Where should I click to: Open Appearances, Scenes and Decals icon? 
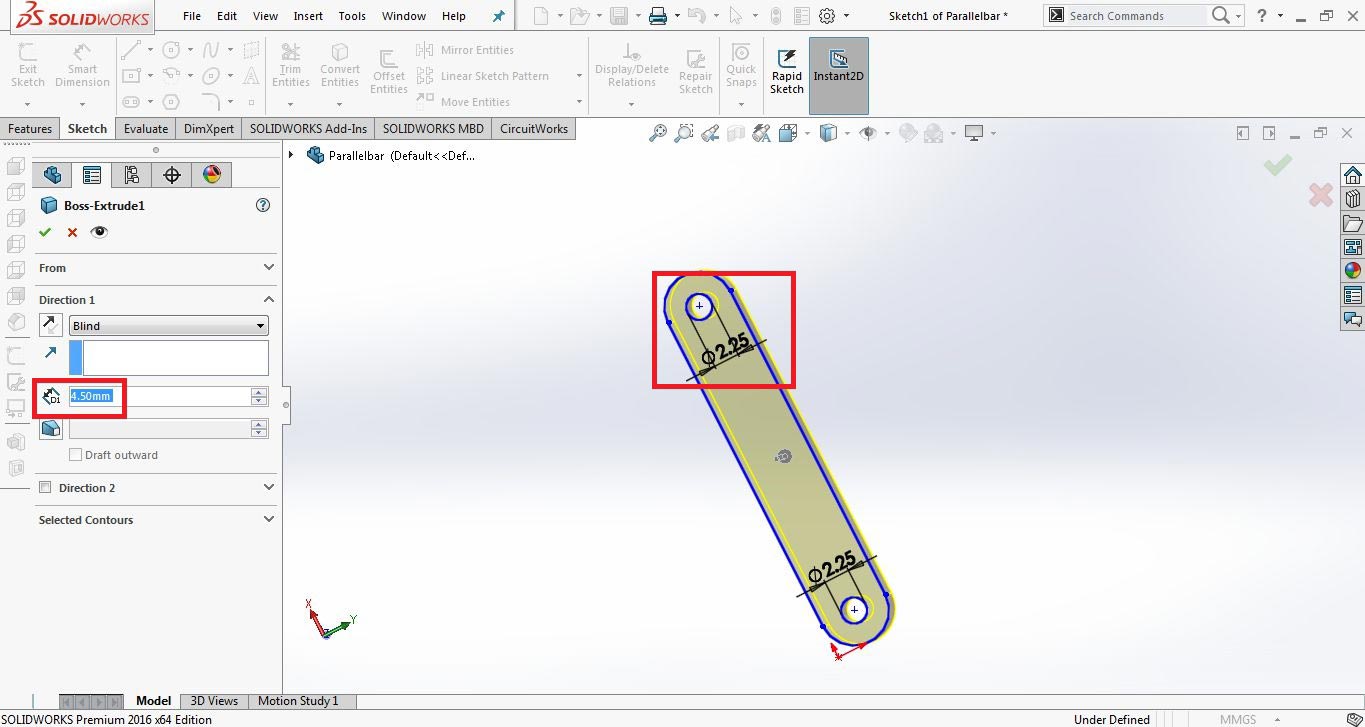(x=1352, y=271)
